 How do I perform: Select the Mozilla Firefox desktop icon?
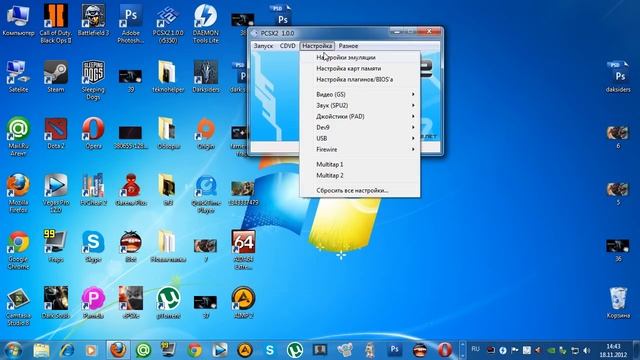(18, 193)
